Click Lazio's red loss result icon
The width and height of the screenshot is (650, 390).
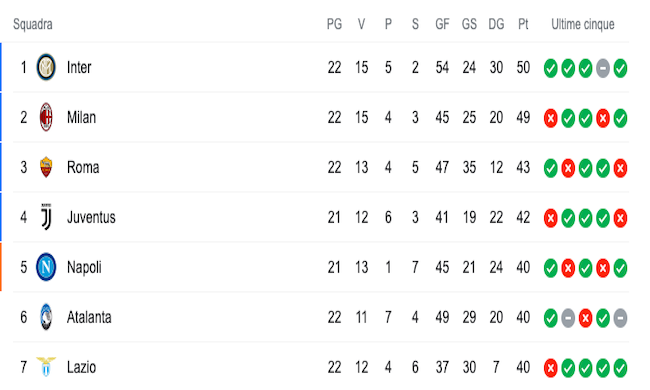coord(551,368)
